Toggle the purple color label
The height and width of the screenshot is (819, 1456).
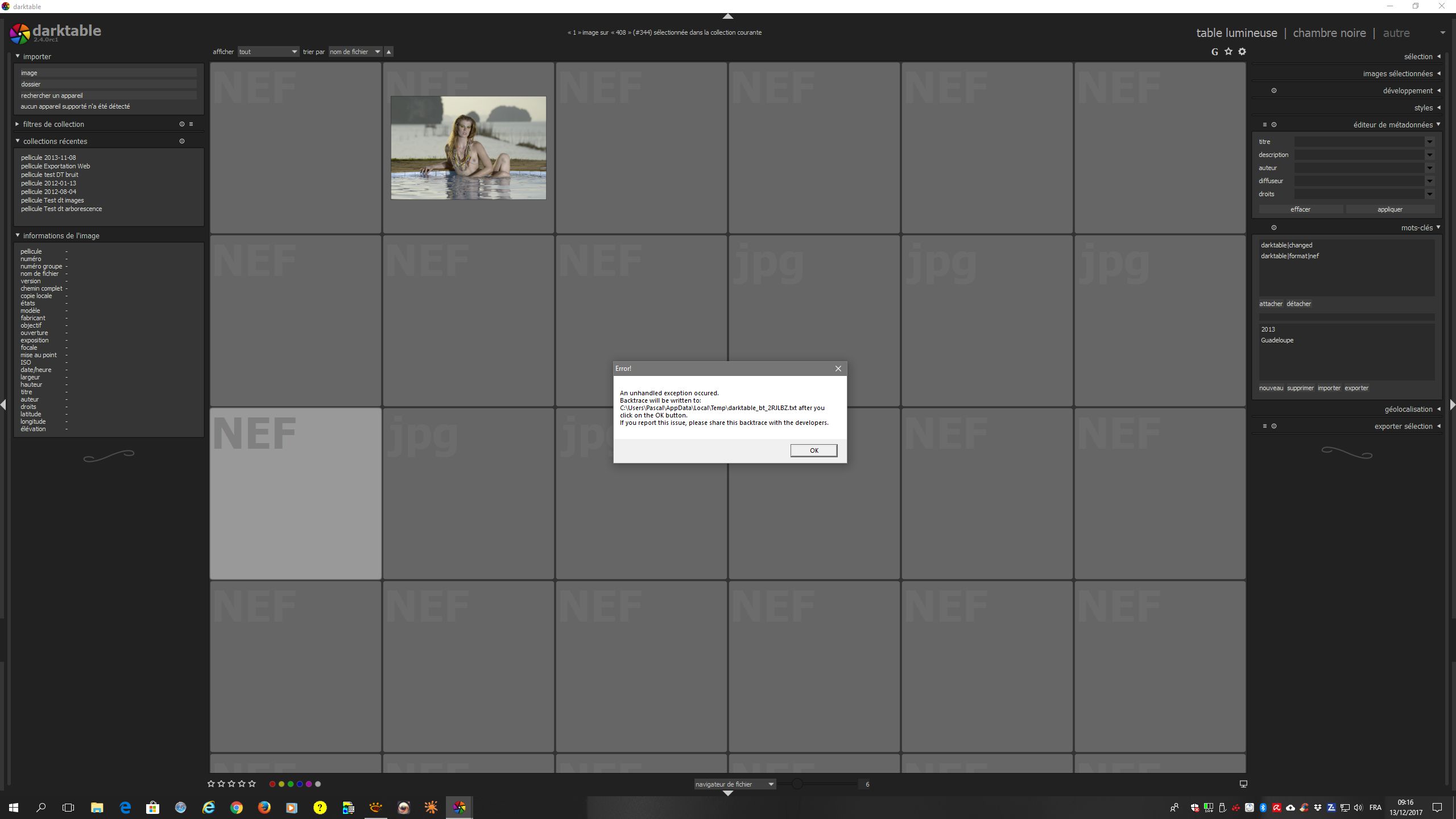coord(309,784)
